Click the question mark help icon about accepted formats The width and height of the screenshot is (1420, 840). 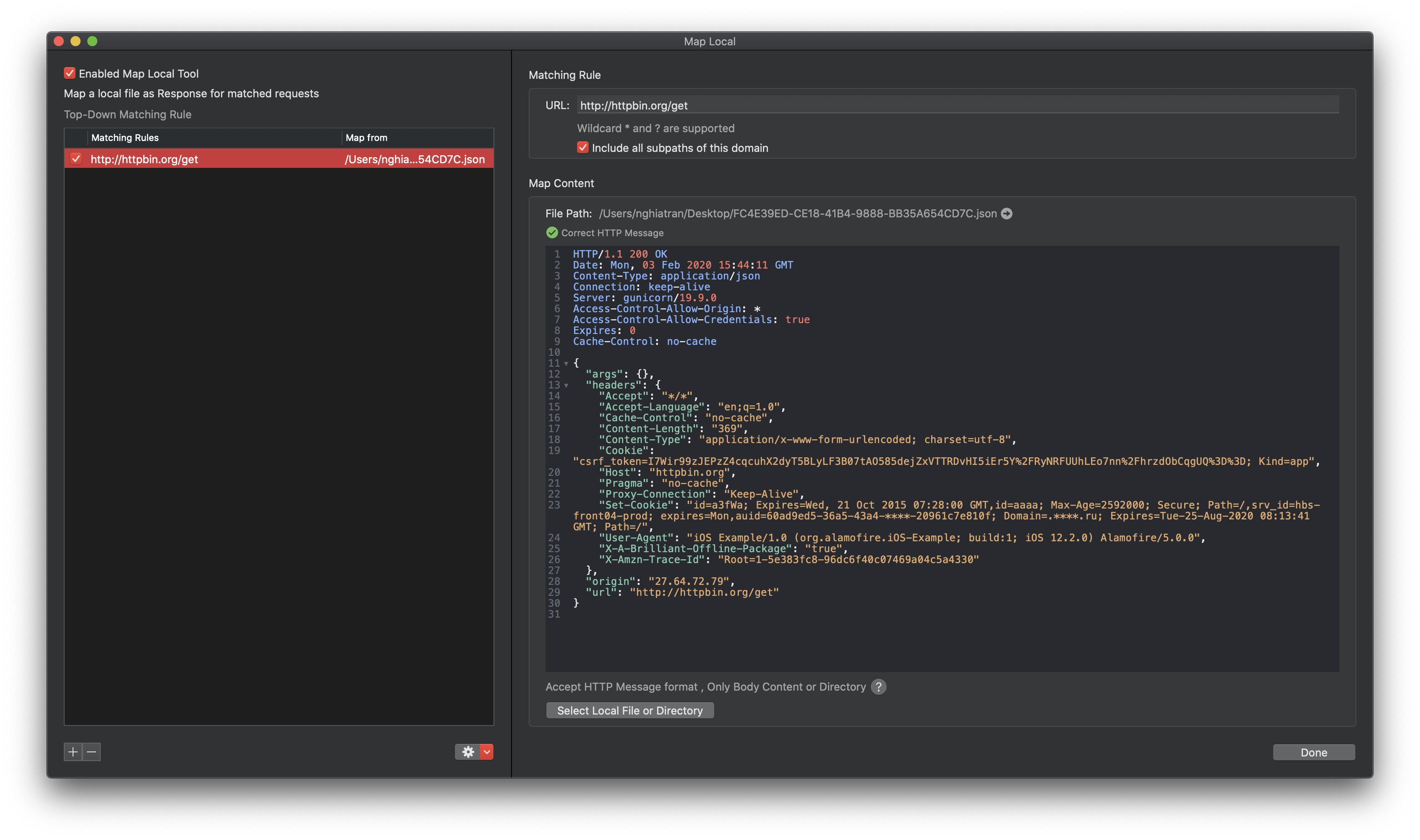(x=878, y=687)
